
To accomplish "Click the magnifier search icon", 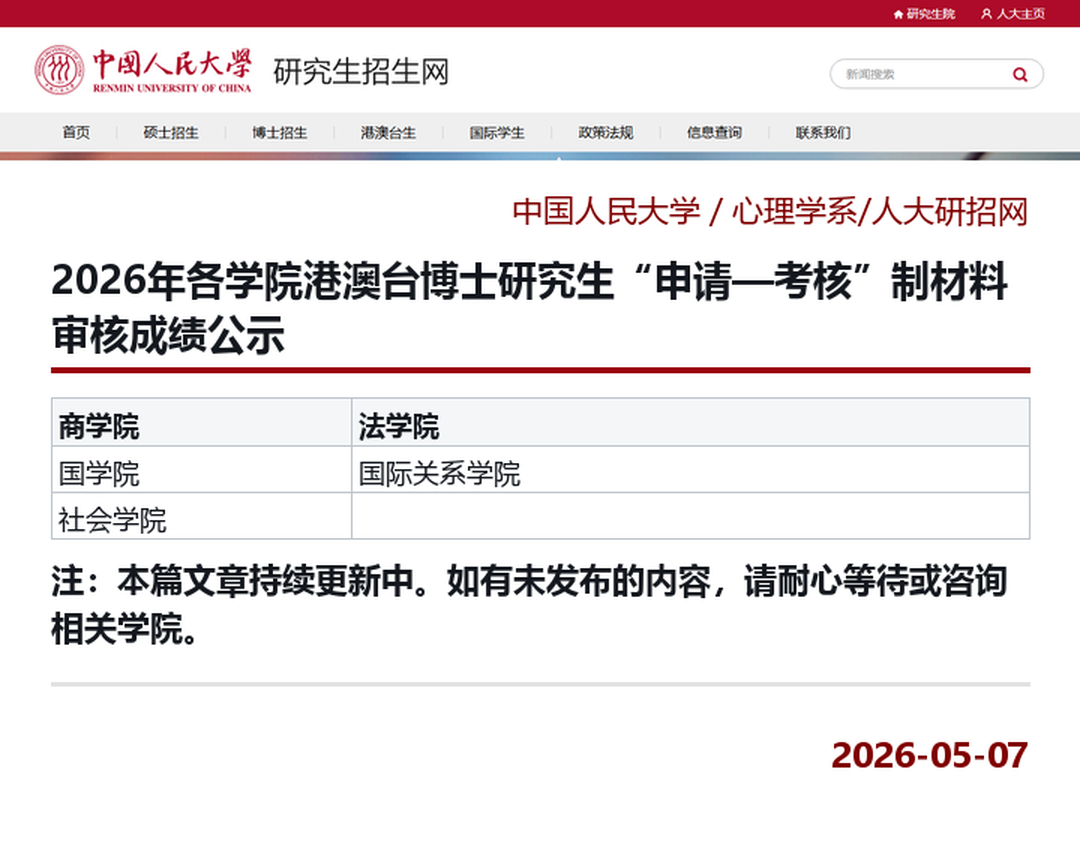I will click(1020, 74).
